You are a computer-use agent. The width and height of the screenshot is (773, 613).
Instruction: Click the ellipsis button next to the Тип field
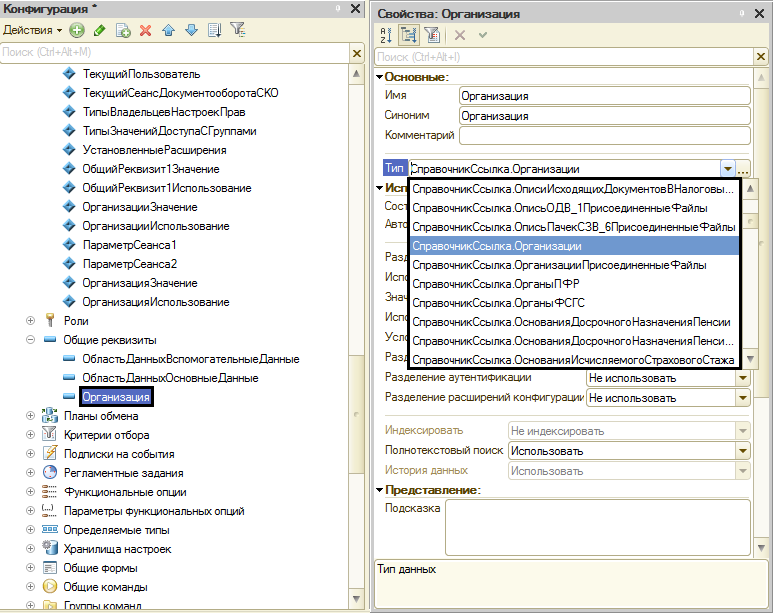744,169
